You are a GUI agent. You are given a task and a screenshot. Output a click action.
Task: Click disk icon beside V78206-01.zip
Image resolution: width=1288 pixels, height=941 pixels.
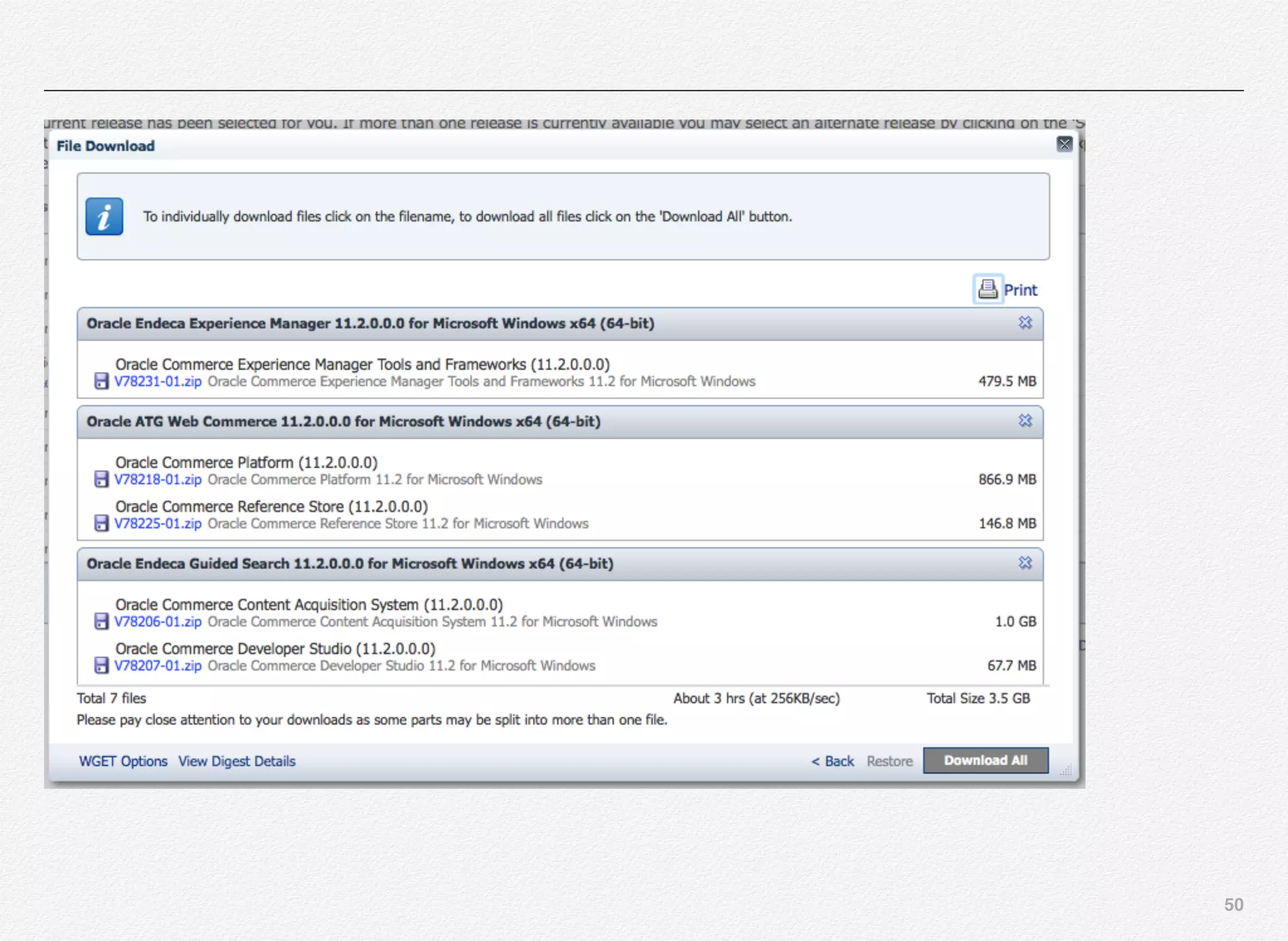point(101,621)
